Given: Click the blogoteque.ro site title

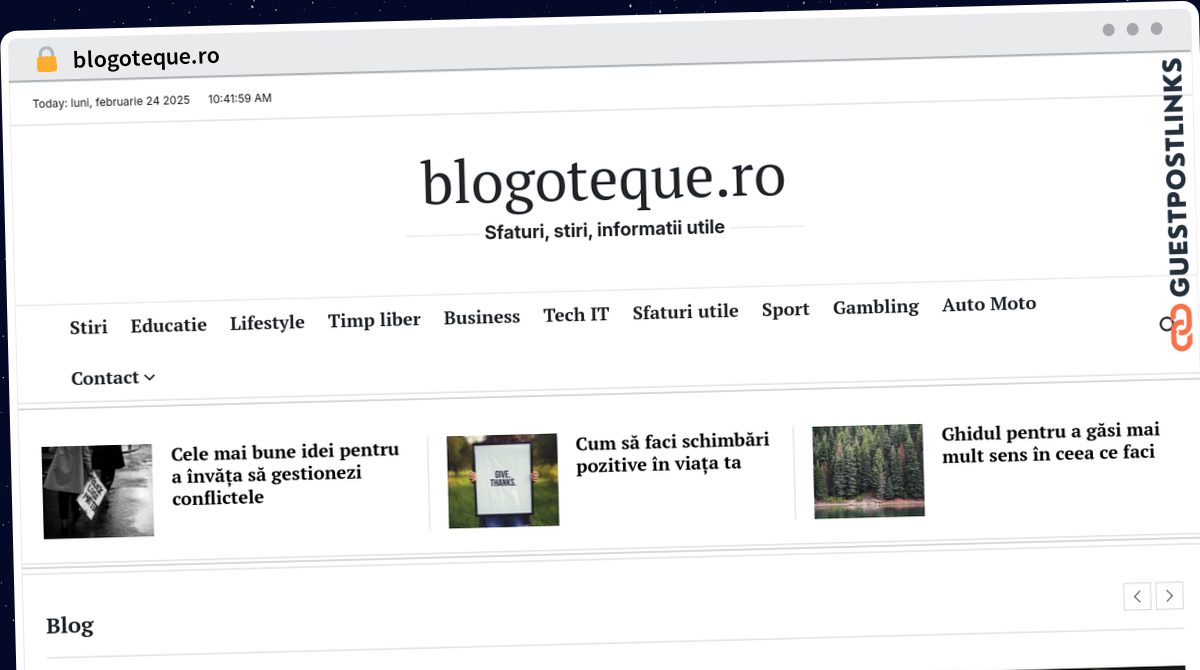Looking at the screenshot, I should tap(603, 181).
